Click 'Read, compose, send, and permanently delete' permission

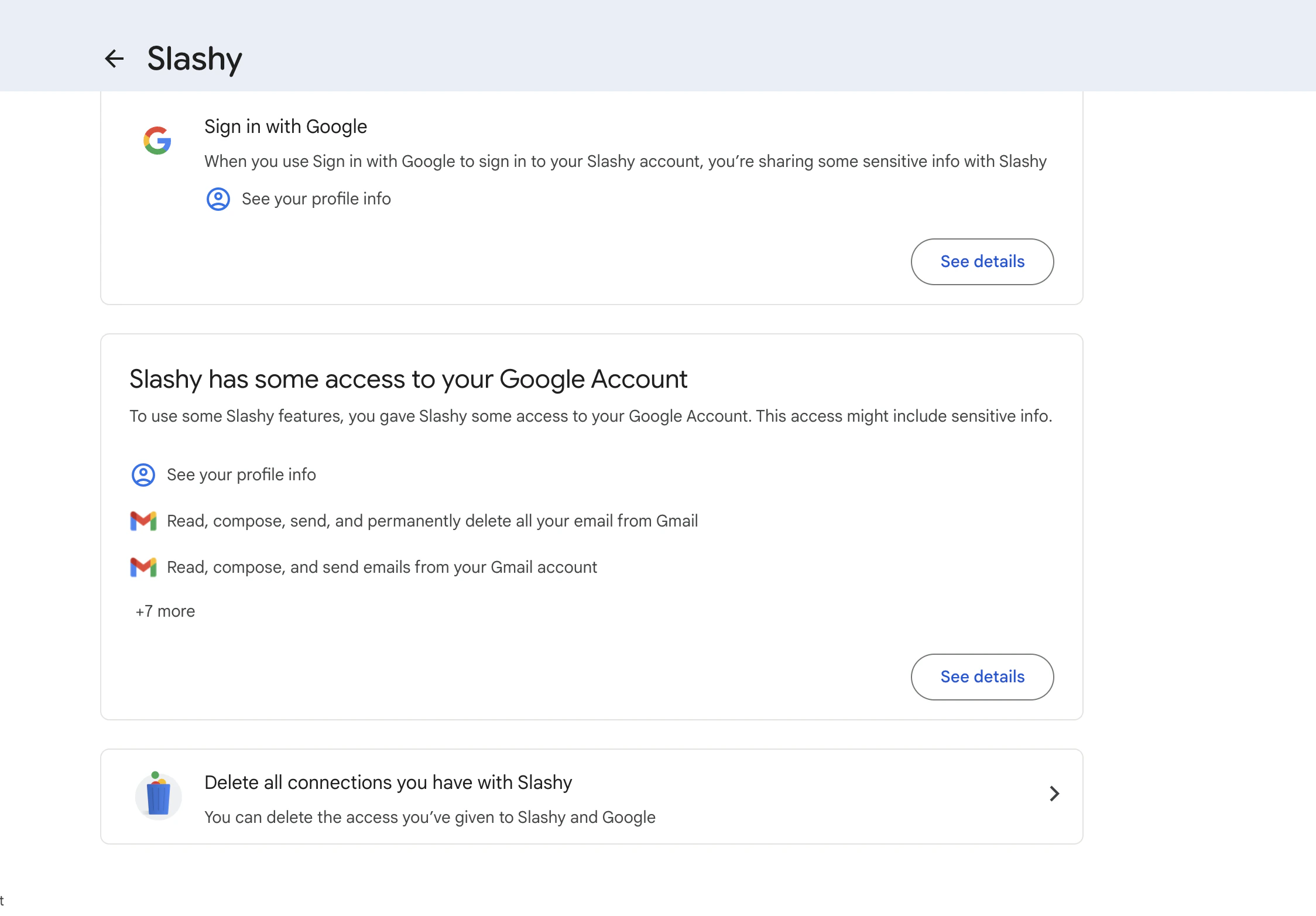click(x=432, y=521)
